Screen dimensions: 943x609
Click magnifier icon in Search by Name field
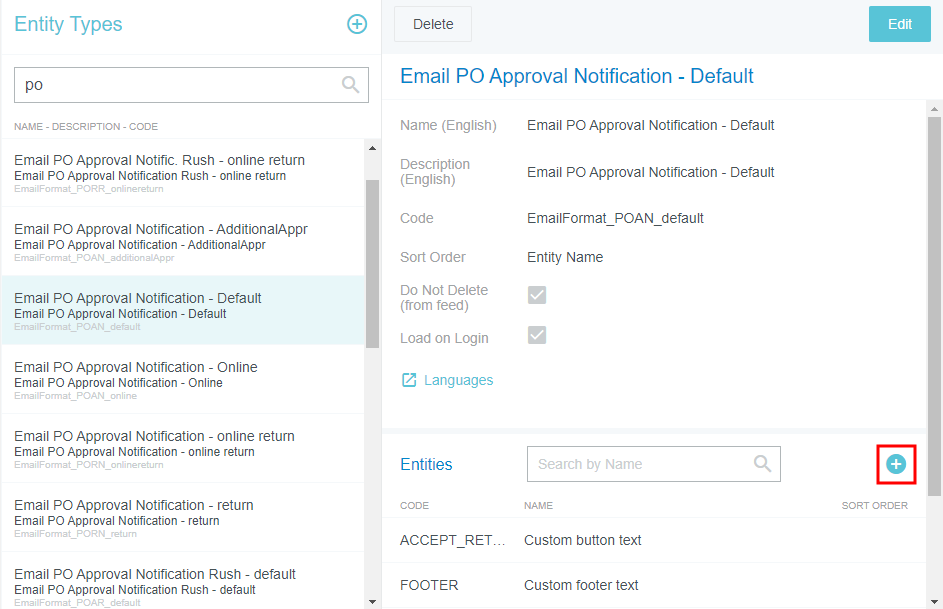pyautogui.click(x=762, y=464)
